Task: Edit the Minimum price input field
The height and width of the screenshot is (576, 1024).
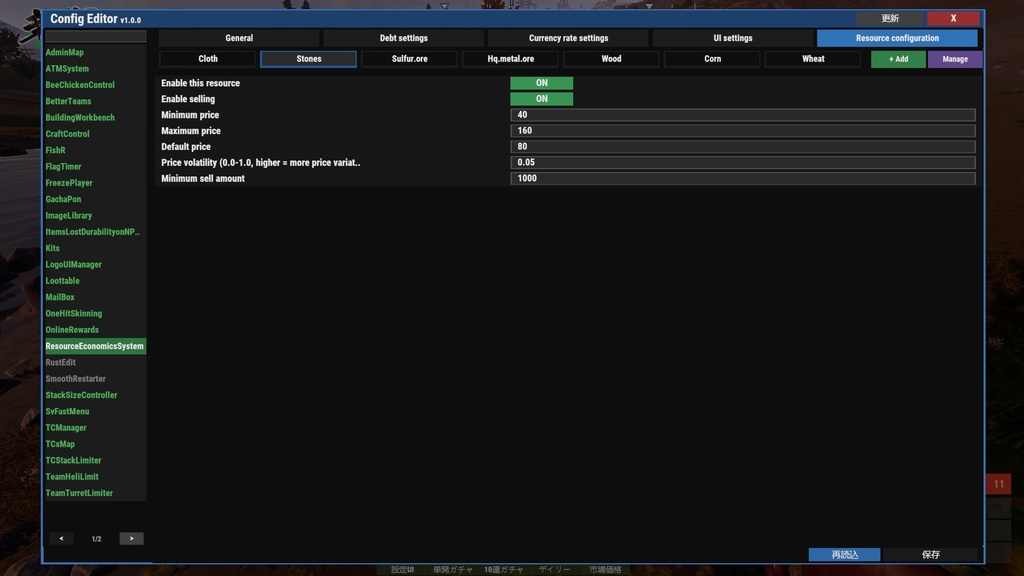Action: tap(742, 115)
